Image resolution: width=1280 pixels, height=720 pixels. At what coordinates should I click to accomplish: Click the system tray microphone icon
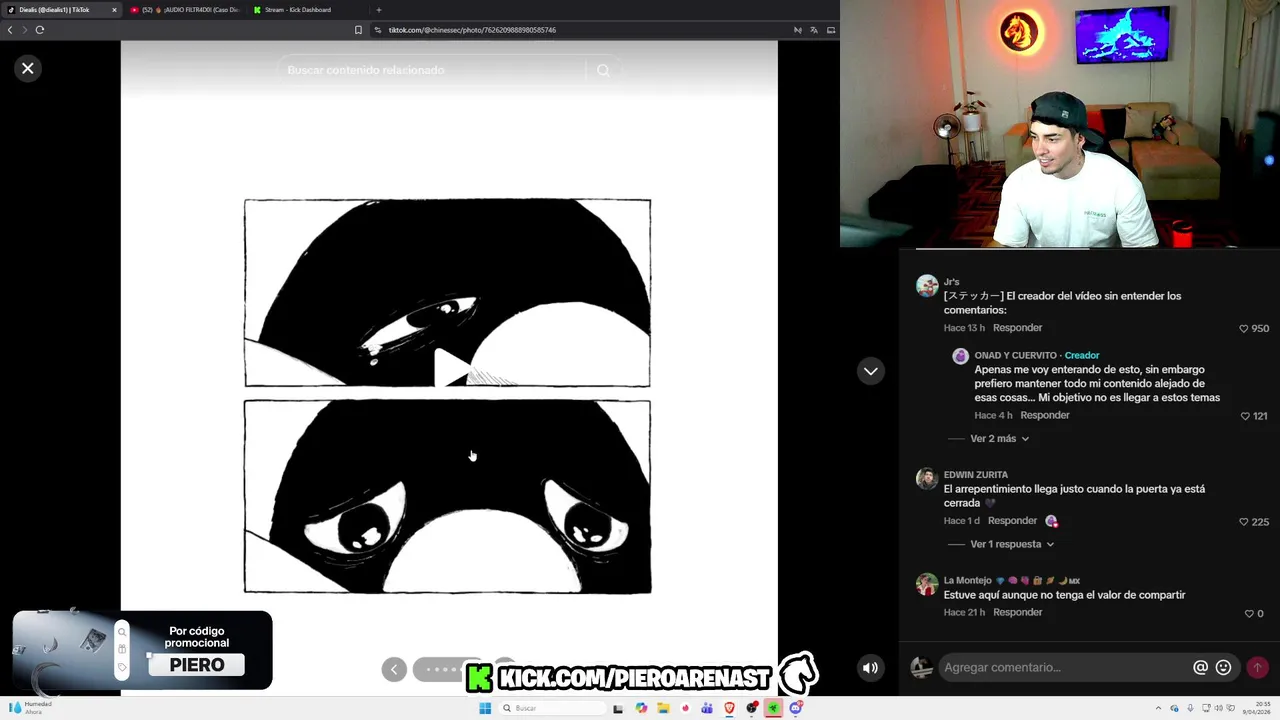click(x=1190, y=708)
